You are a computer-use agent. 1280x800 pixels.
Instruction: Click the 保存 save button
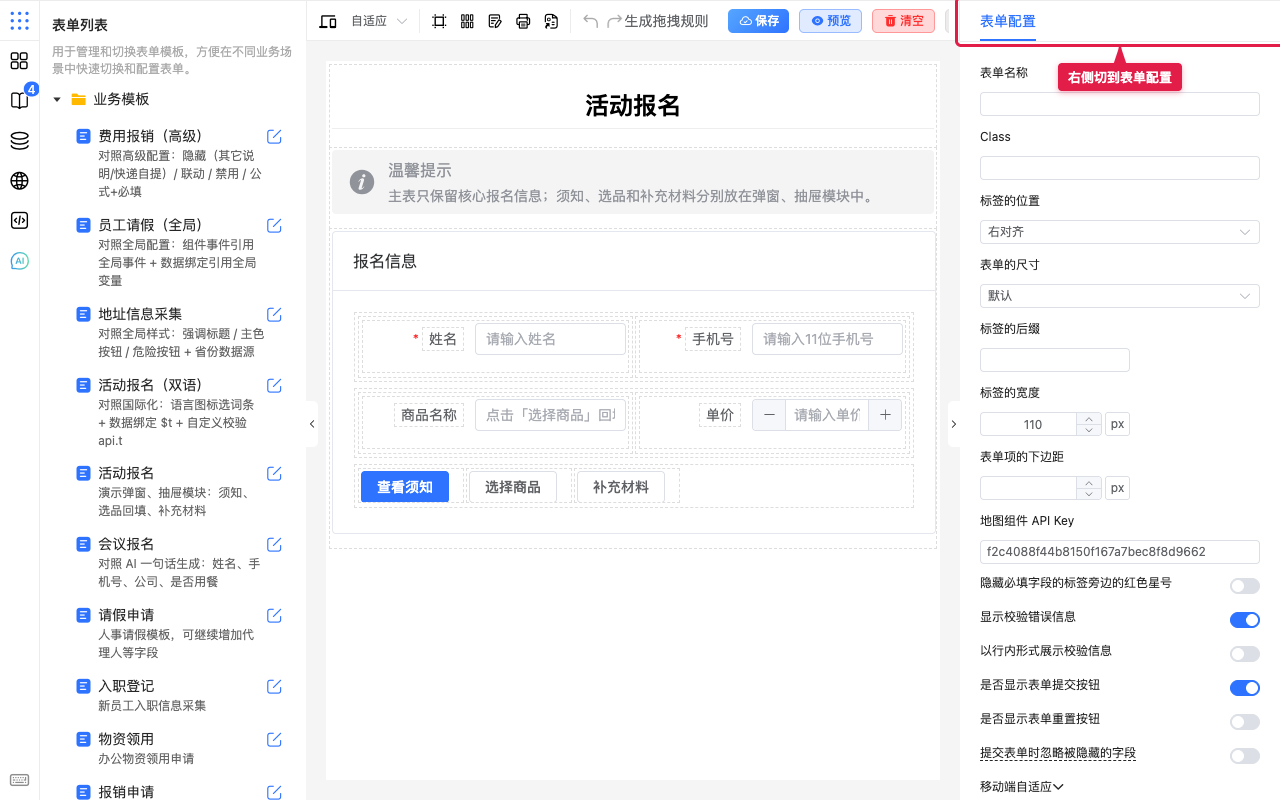(758, 21)
